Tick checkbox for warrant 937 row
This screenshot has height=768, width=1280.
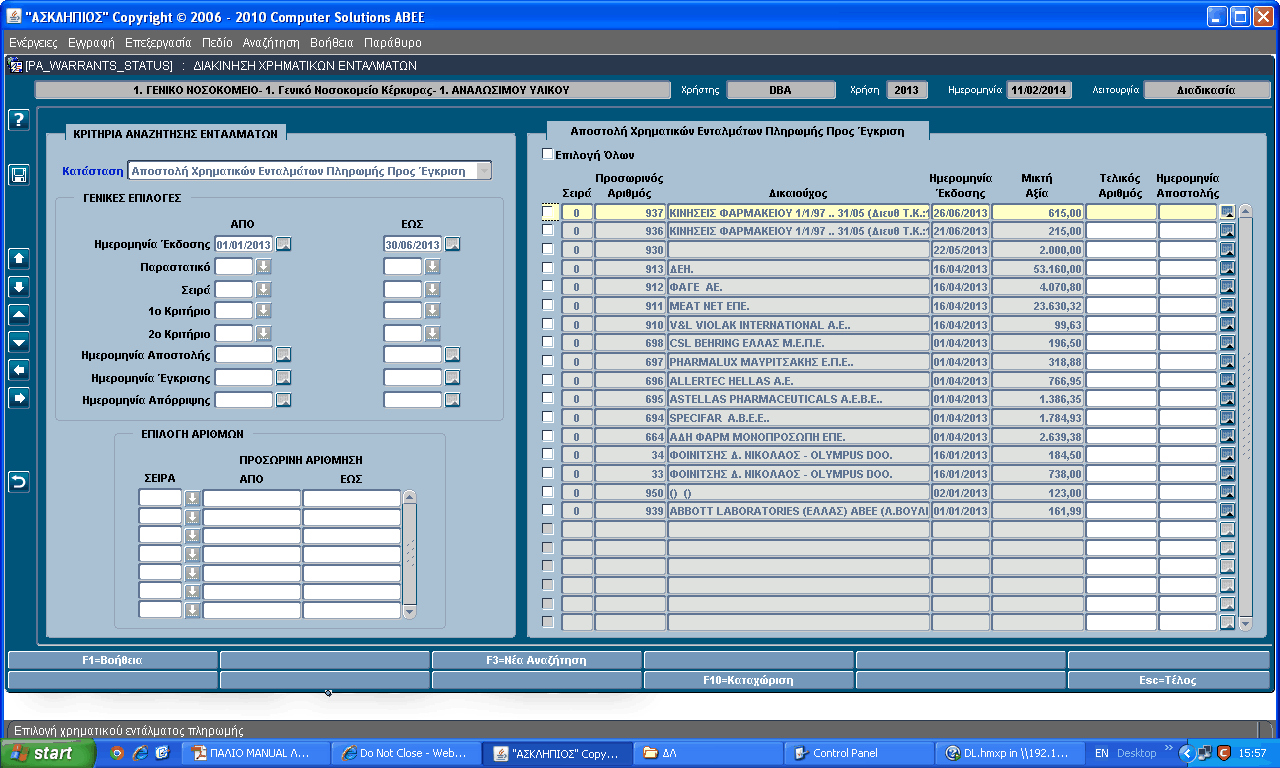548,212
